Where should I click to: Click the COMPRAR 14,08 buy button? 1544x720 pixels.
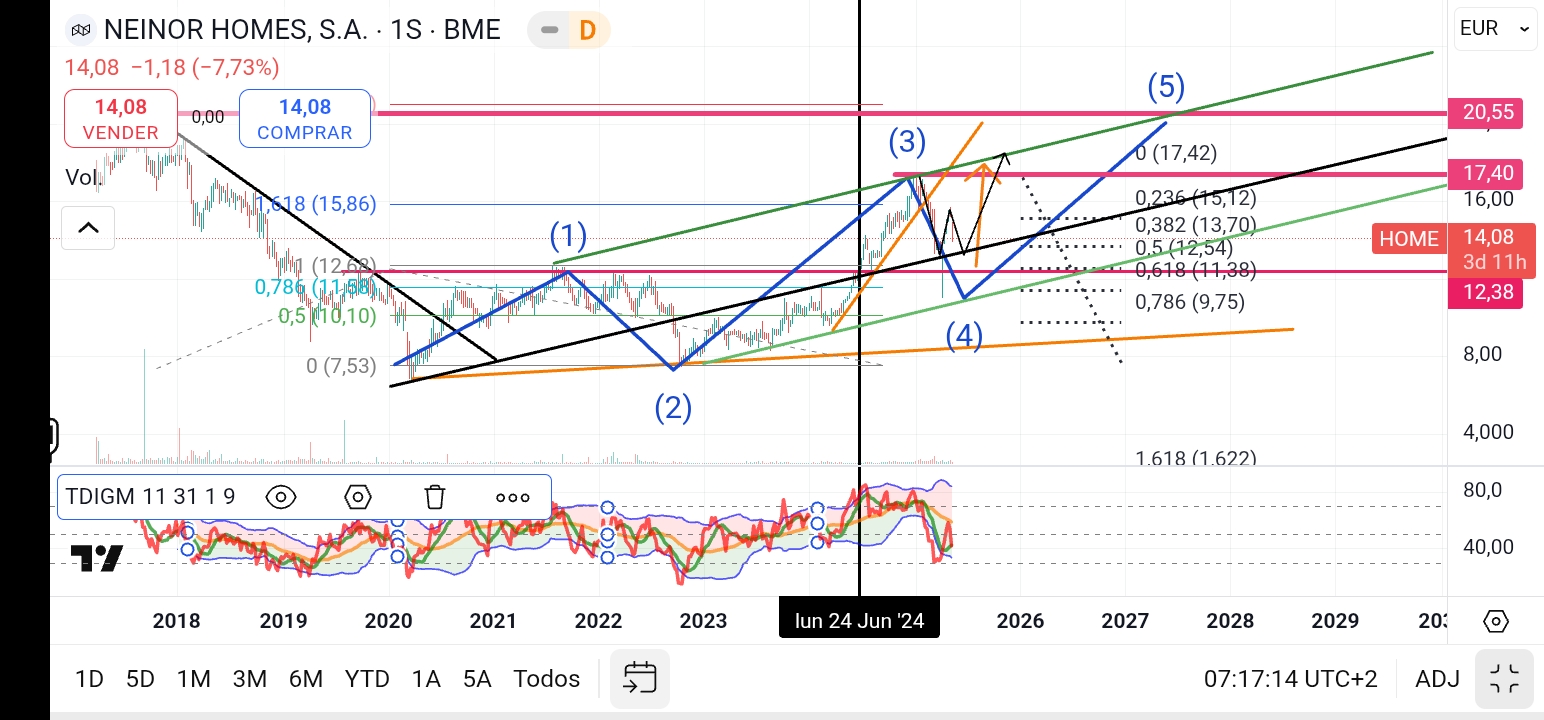[304, 118]
